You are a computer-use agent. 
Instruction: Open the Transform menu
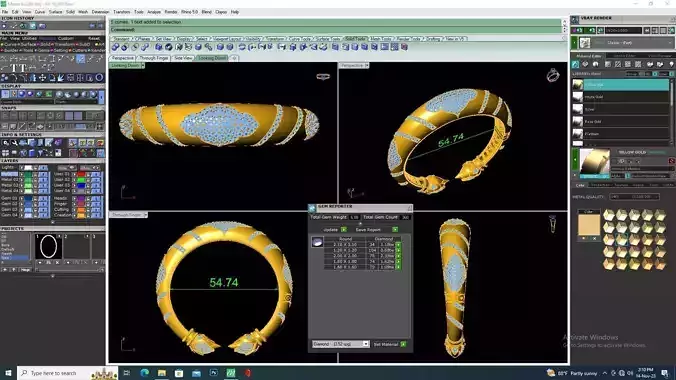121,12
